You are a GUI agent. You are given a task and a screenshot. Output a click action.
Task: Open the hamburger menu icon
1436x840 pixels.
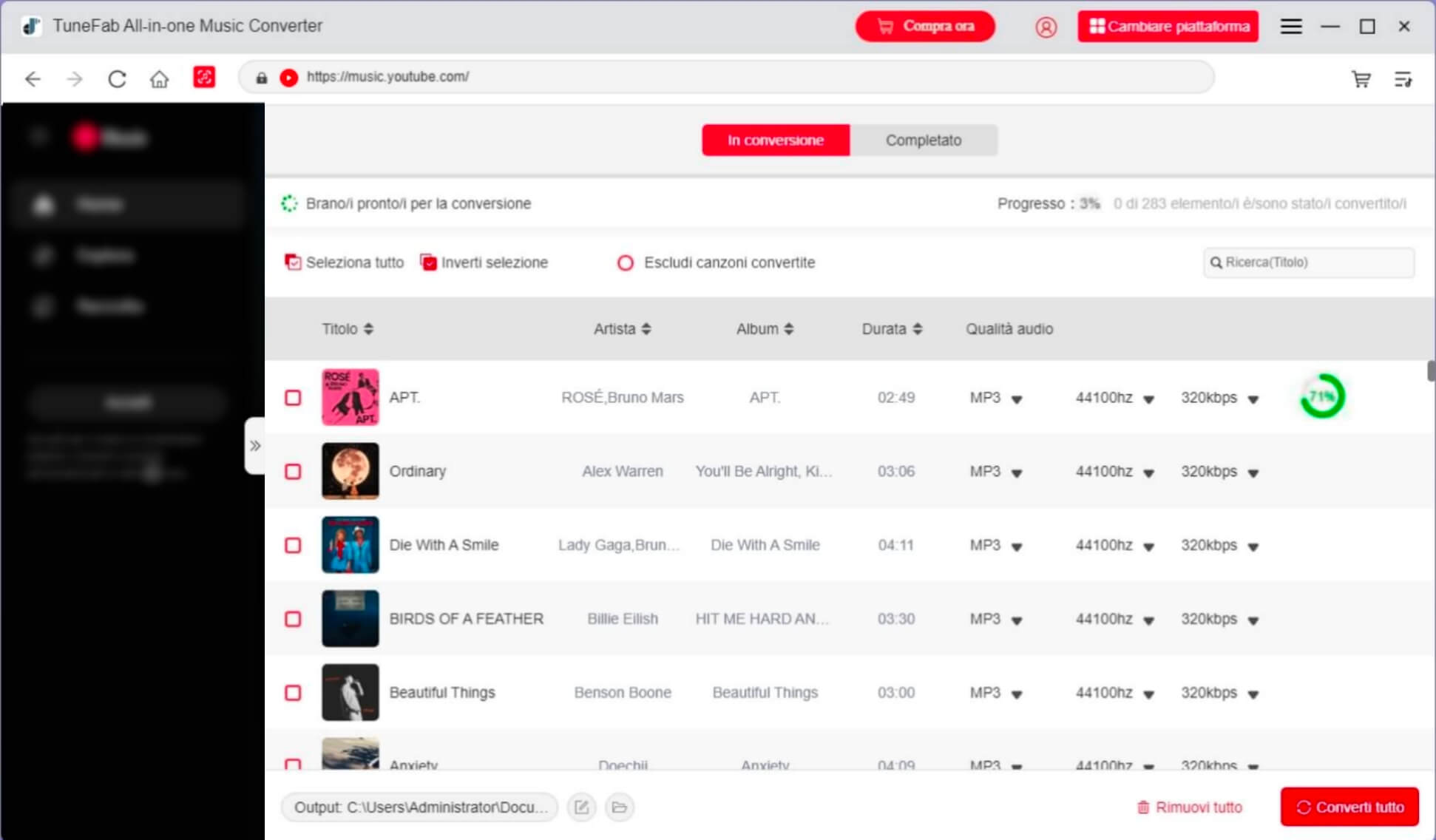(x=1291, y=27)
